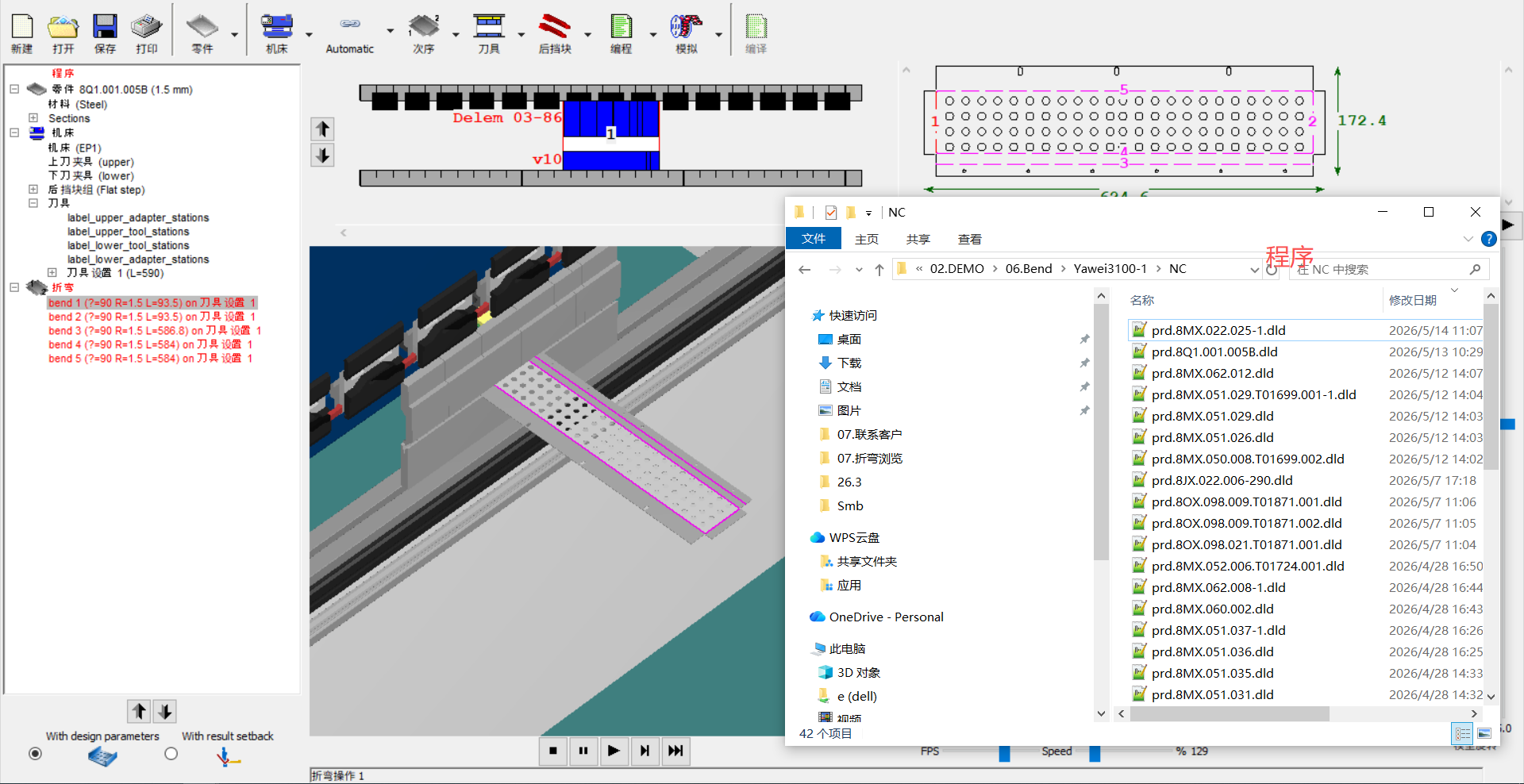
Task: Switch Explorer to large icons view
Action: [x=1484, y=734]
